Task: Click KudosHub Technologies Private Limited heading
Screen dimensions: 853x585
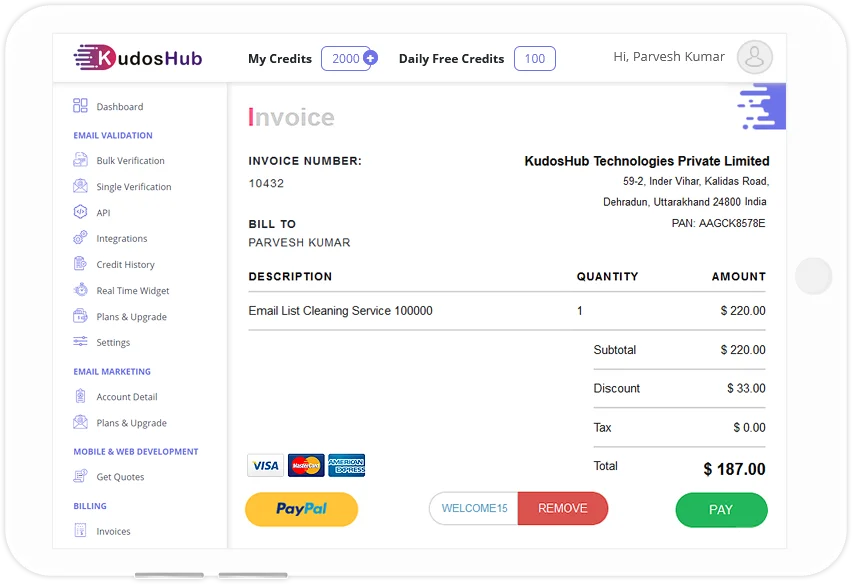Action: point(647,161)
